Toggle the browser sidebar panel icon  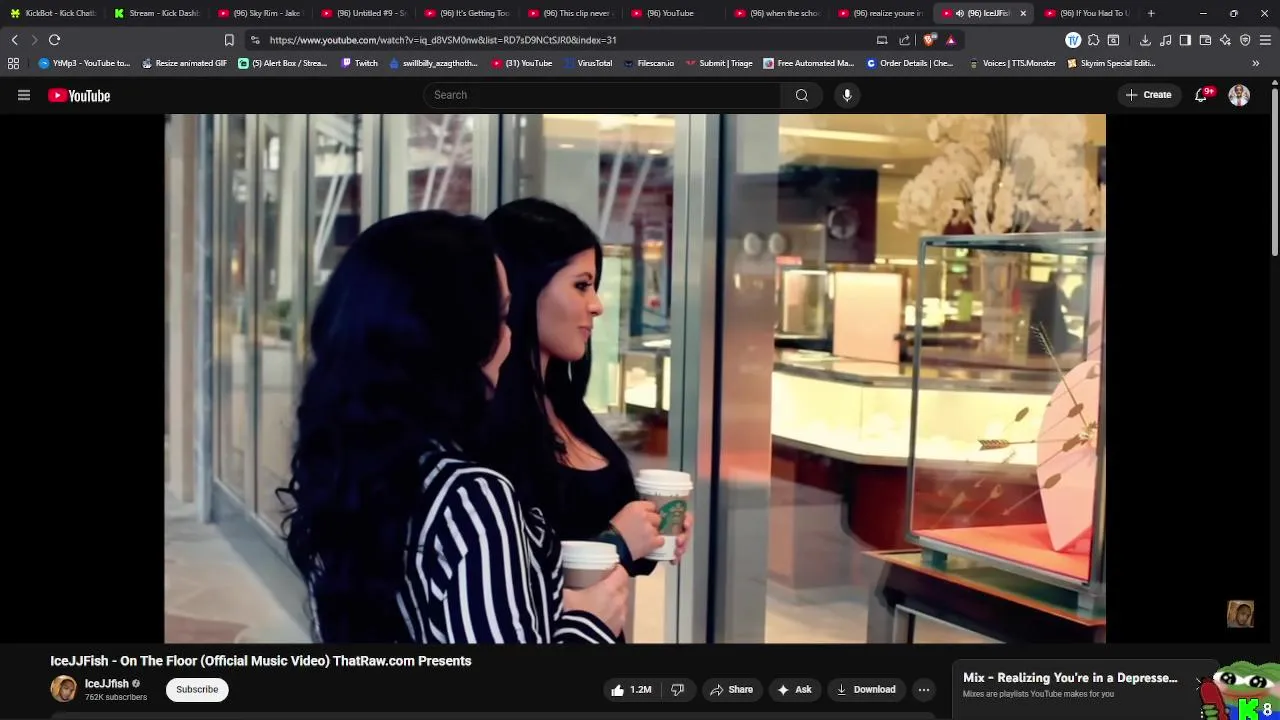point(1185,40)
